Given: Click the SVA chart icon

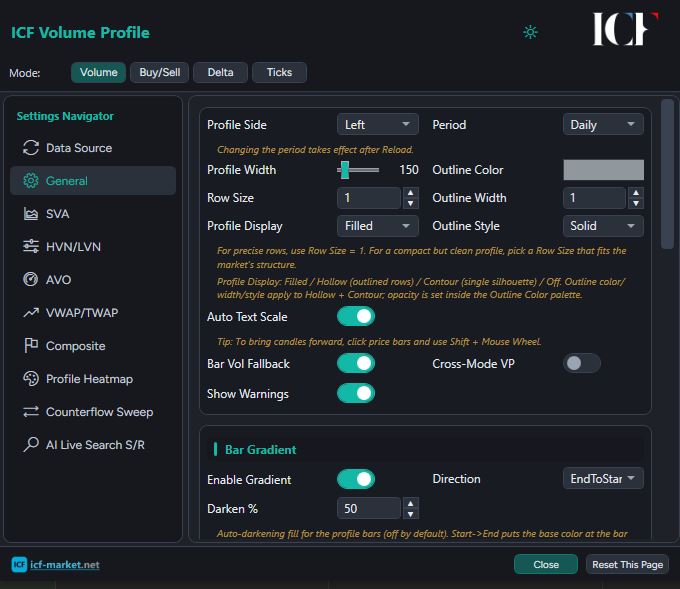Looking at the screenshot, I should point(31,214).
